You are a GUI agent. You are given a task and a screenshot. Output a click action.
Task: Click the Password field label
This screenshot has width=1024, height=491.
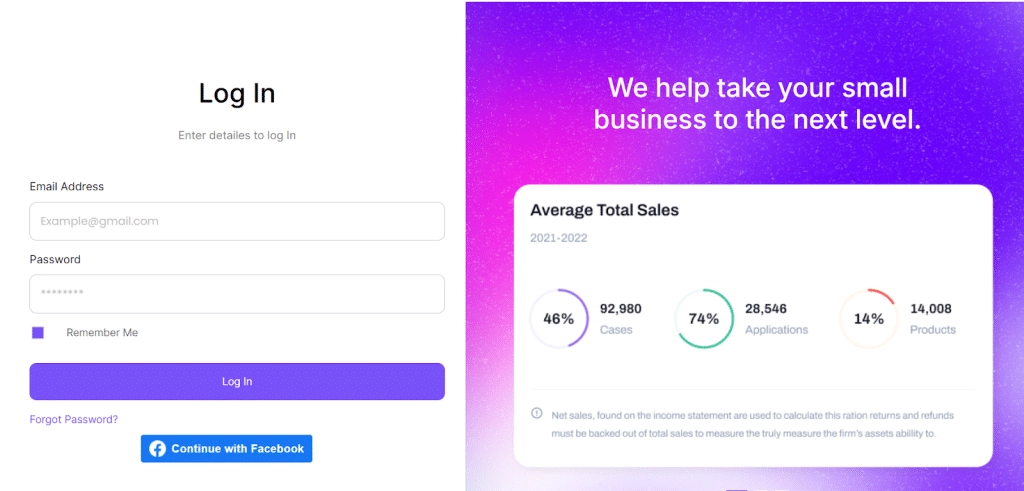coord(55,259)
